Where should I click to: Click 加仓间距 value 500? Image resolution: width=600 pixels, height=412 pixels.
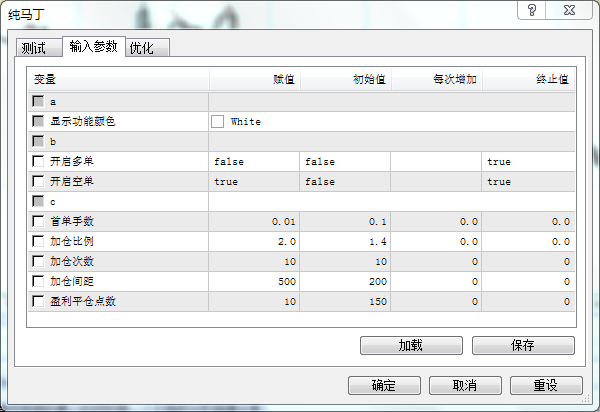point(254,282)
